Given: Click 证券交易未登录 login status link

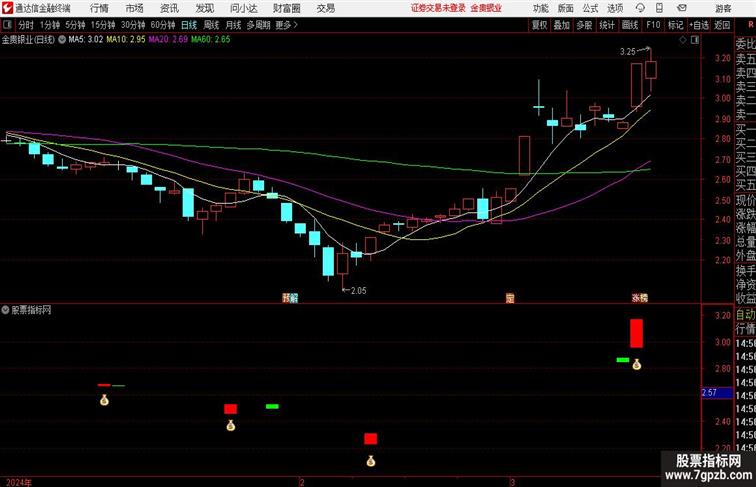Looking at the screenshot, I should click(438, 8).
